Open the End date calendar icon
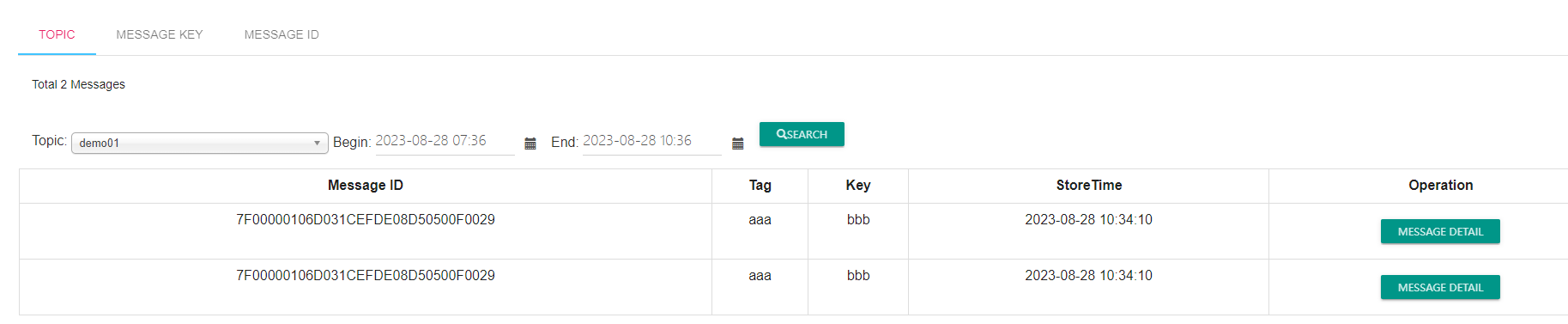Image resolution: width=1568 pixels, height=324 pixels. point(738,144)
